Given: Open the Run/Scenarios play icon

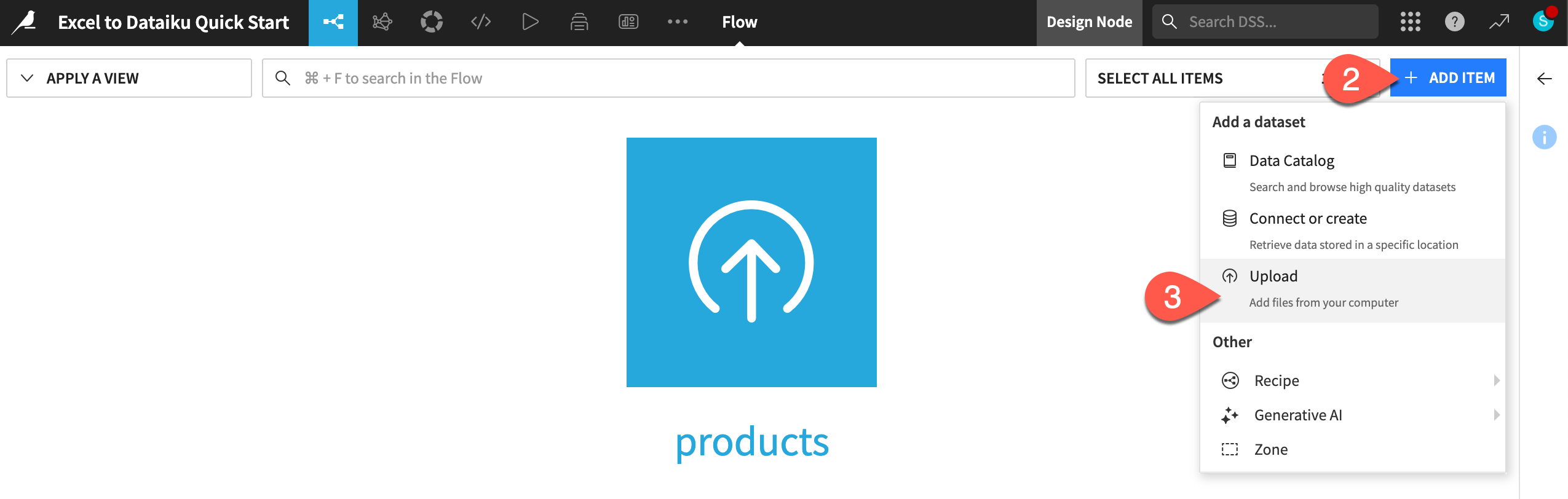Looking at the screenshot, I should (530, 23).
